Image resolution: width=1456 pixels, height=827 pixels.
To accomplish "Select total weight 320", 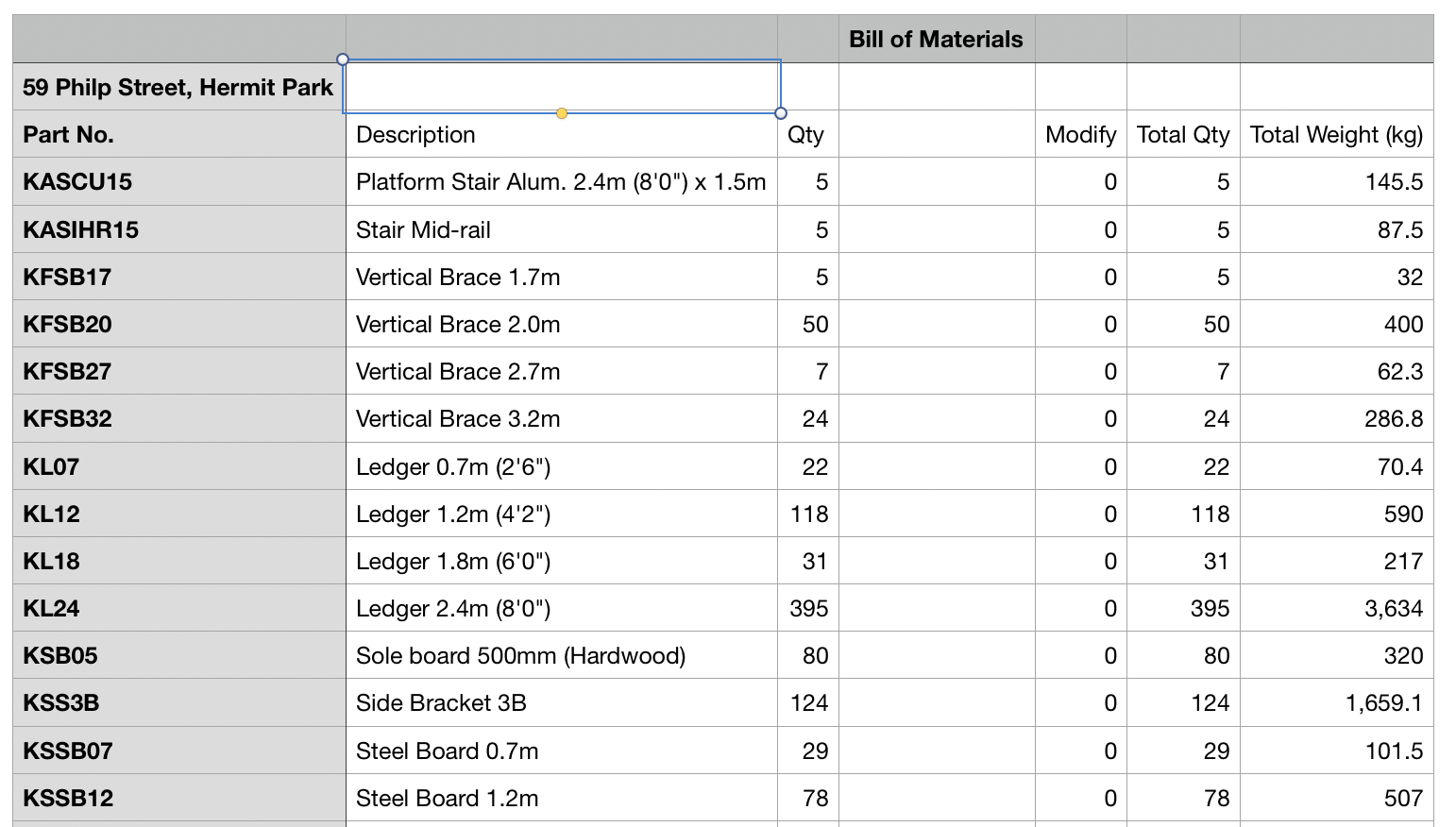I will [x=1337, y=655].
